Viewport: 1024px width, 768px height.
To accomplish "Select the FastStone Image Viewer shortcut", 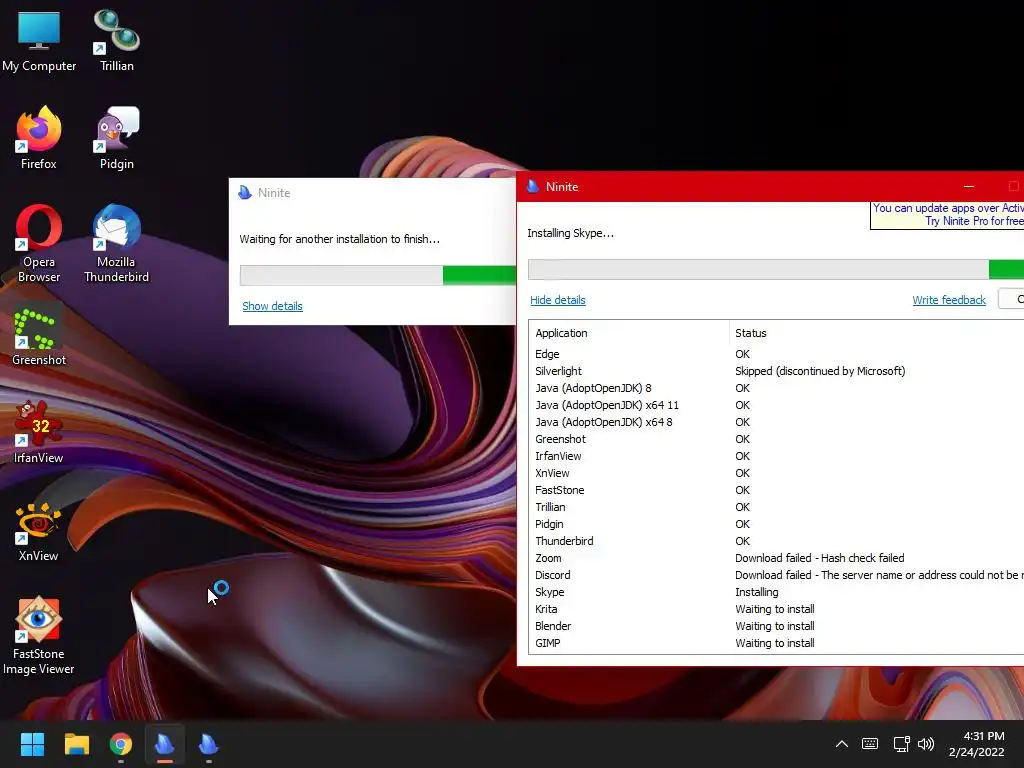I will click(39, 636).
